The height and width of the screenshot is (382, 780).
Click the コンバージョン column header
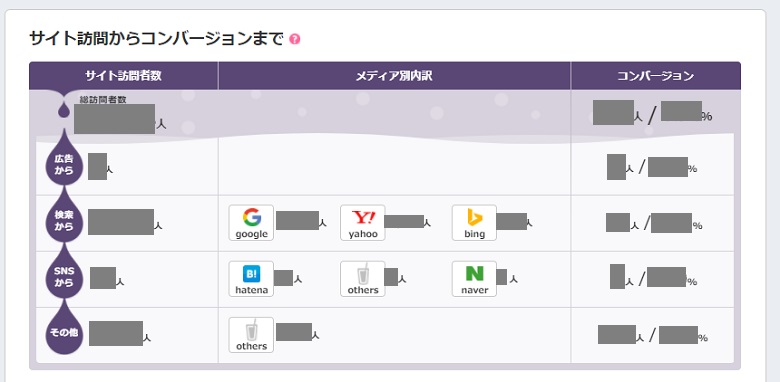pyautogui.click(x=656, y=76)
